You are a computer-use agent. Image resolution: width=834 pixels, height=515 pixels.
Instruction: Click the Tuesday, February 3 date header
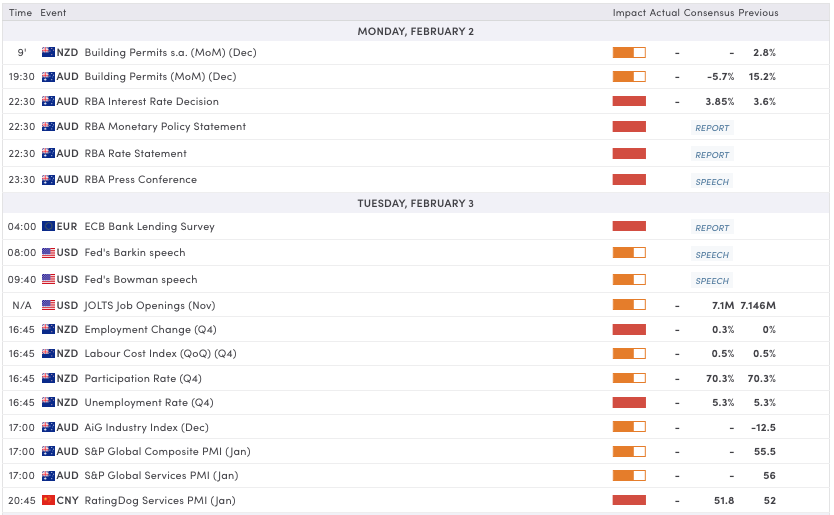(416, 203)
